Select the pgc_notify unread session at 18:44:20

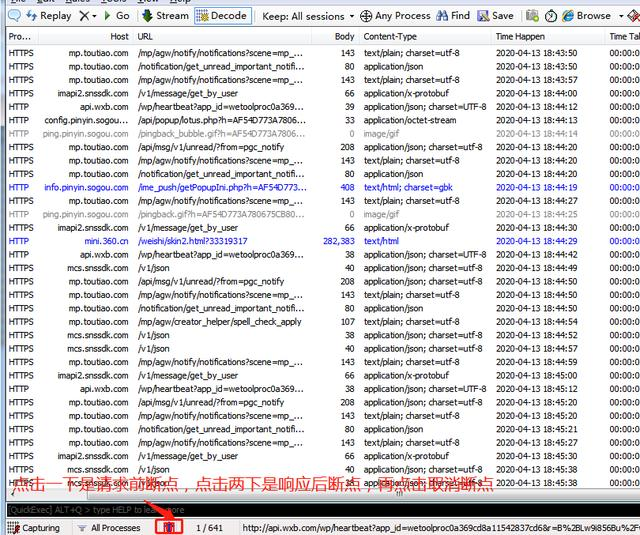tap(322, 147)
